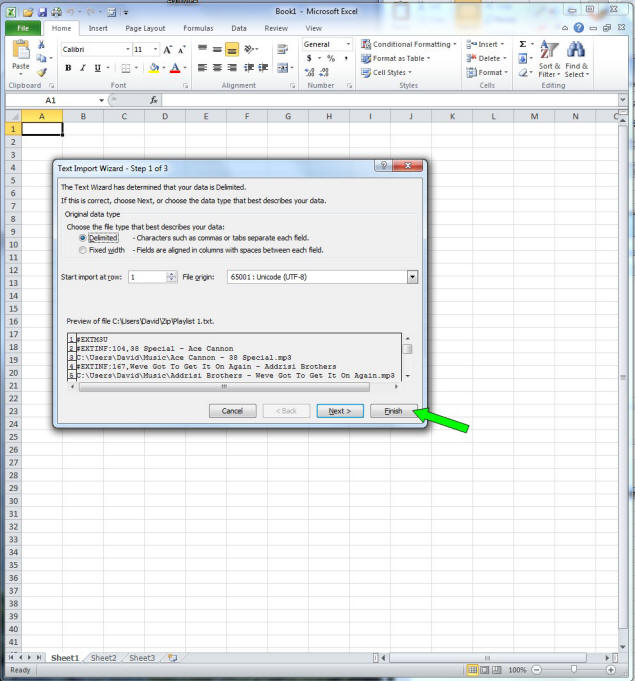Screen dimensions: 635x681
Task: Select the Fixed width radio button
Action: coord(83,250)
